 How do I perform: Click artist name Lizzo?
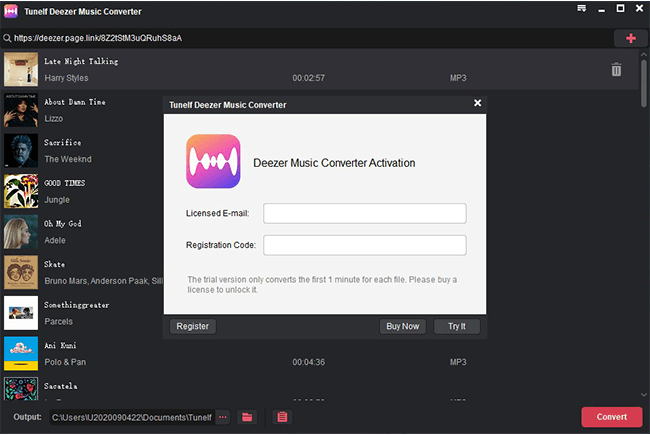(54, 119)
